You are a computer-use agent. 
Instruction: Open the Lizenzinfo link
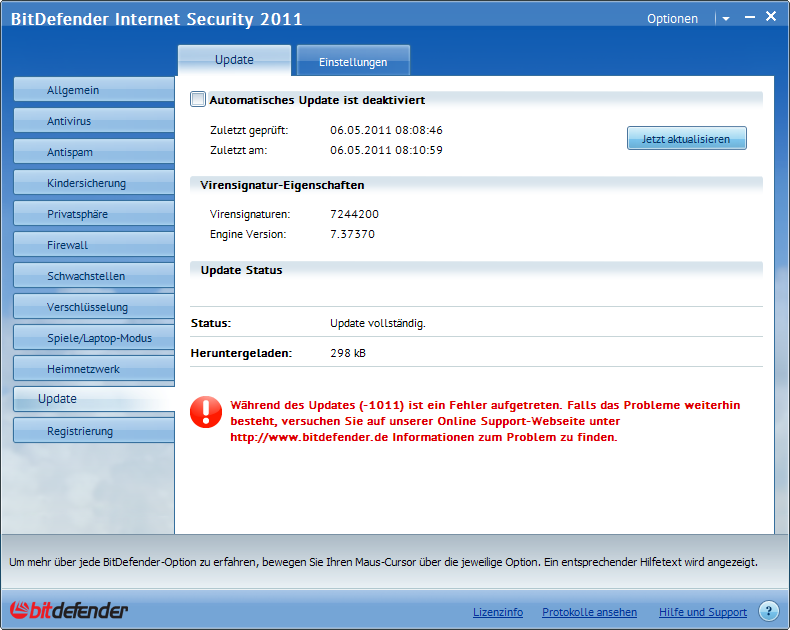498,612
